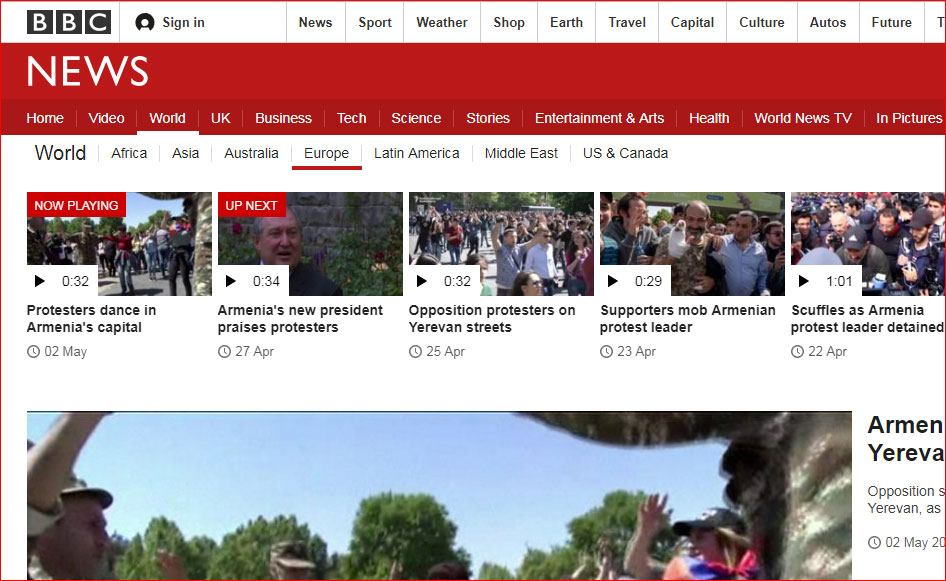
Task: Click the main video player image
Action: 439,496
